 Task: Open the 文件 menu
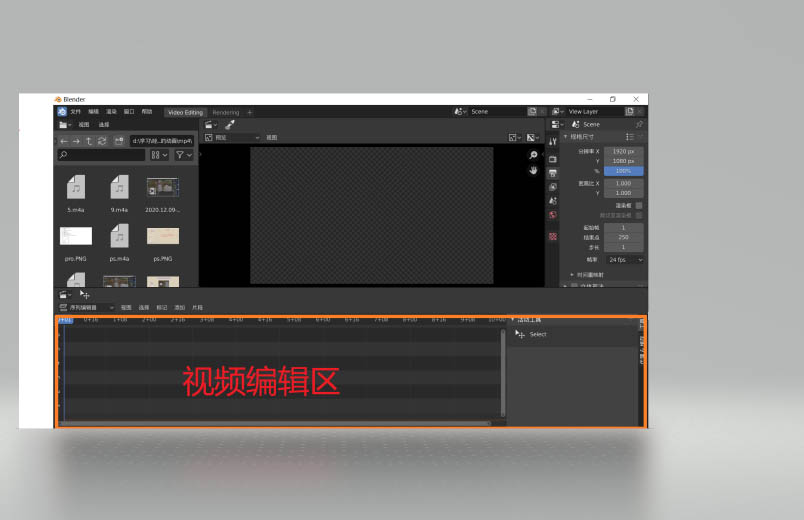(76, 112)
